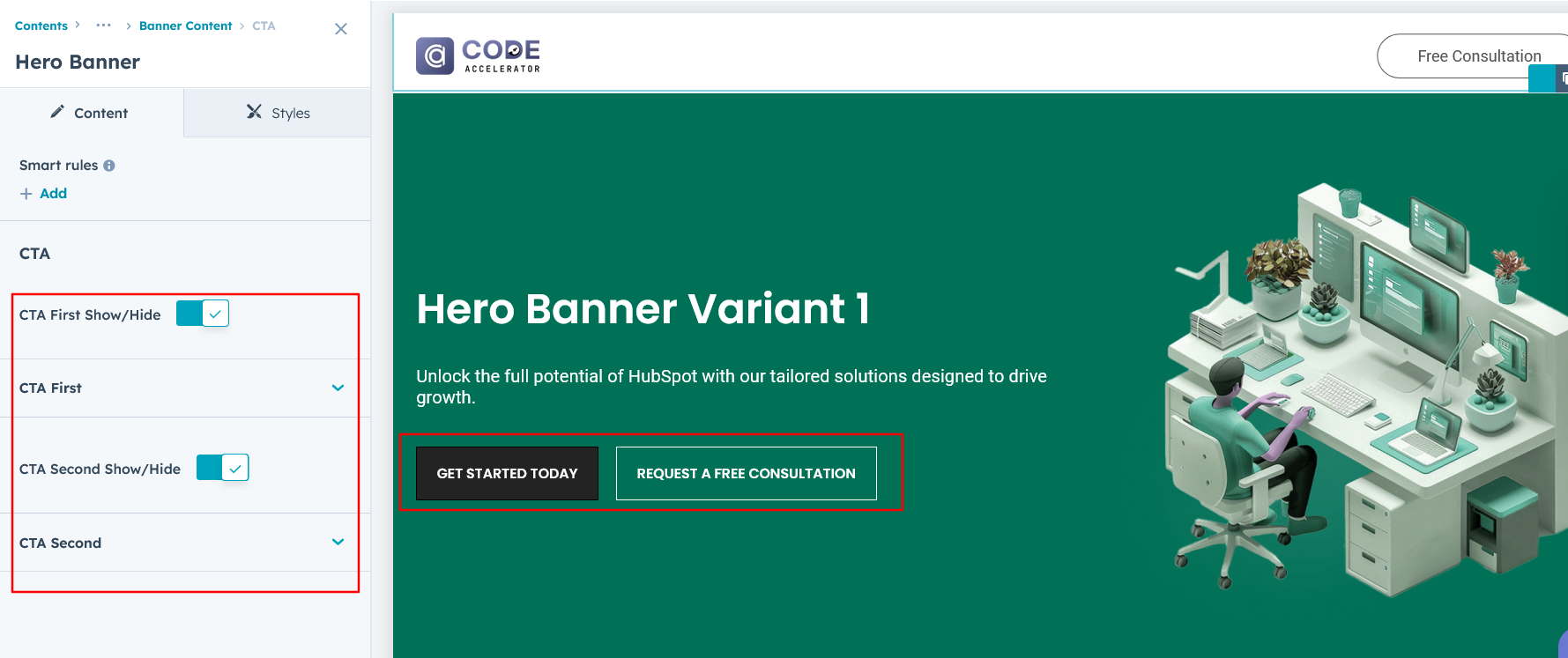The image size is (1568, 658).
Task: Click the Code Accelerator logo
Action: point(478,55)
